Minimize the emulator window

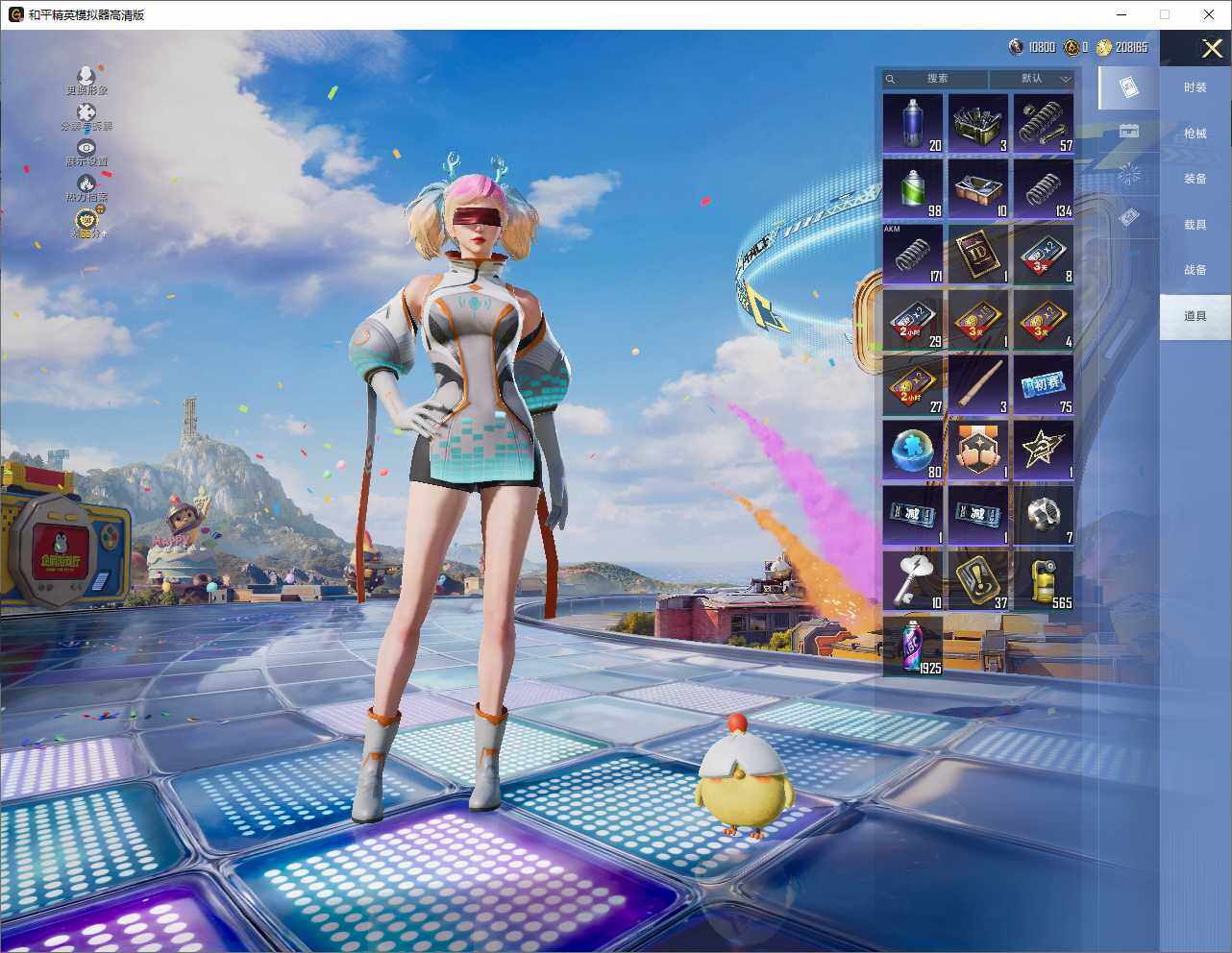pos(1122,14)
